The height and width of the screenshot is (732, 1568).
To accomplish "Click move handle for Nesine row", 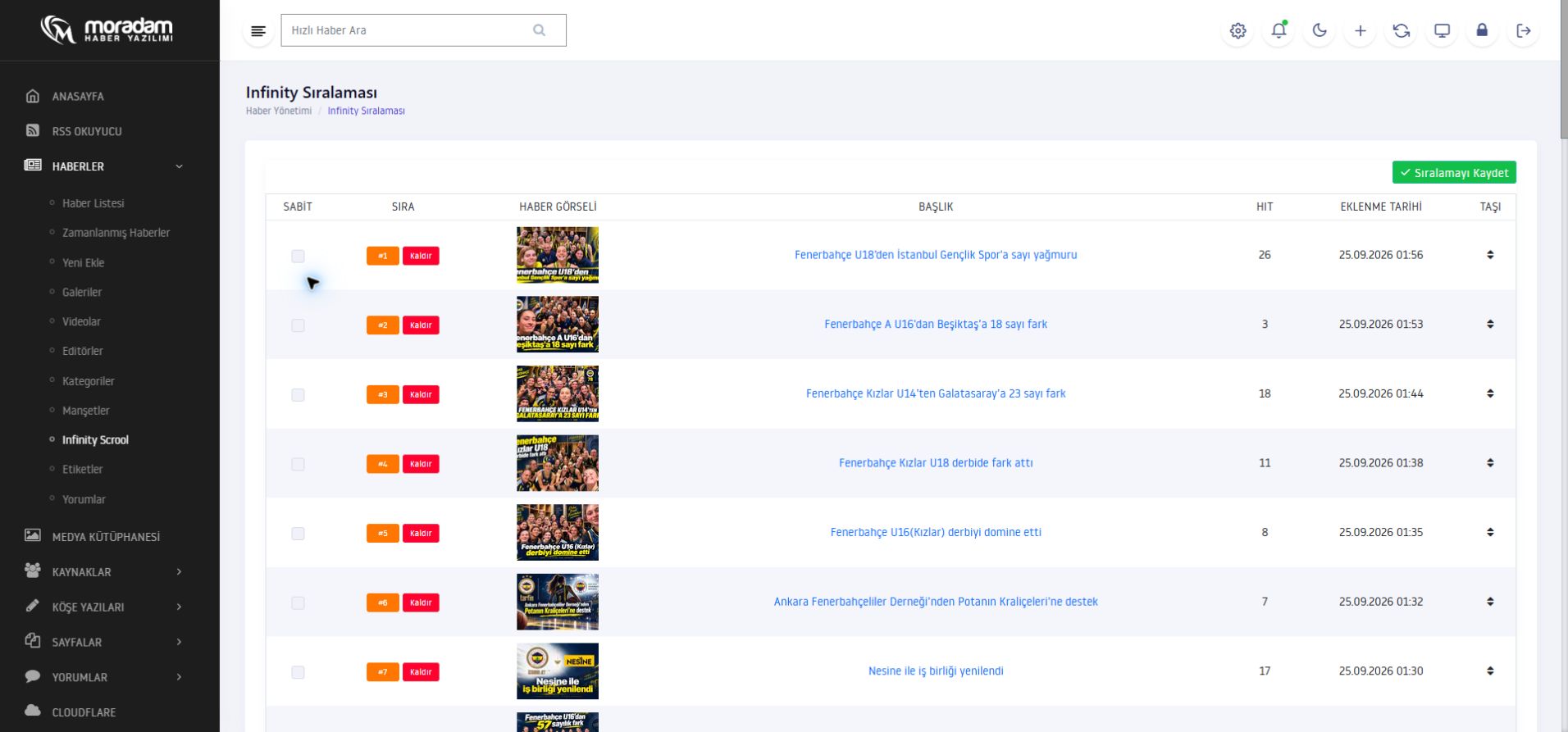I will click(1490, 671).
